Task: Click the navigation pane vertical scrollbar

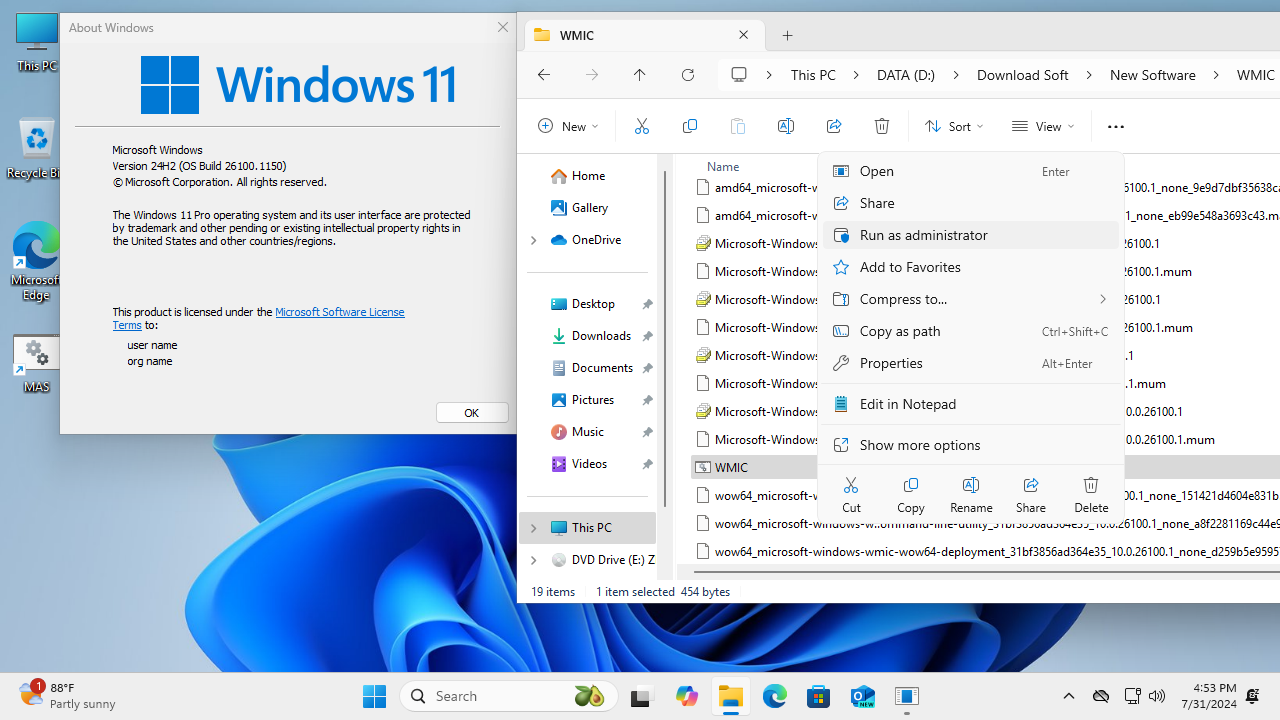Action: (x=664, y=338)
